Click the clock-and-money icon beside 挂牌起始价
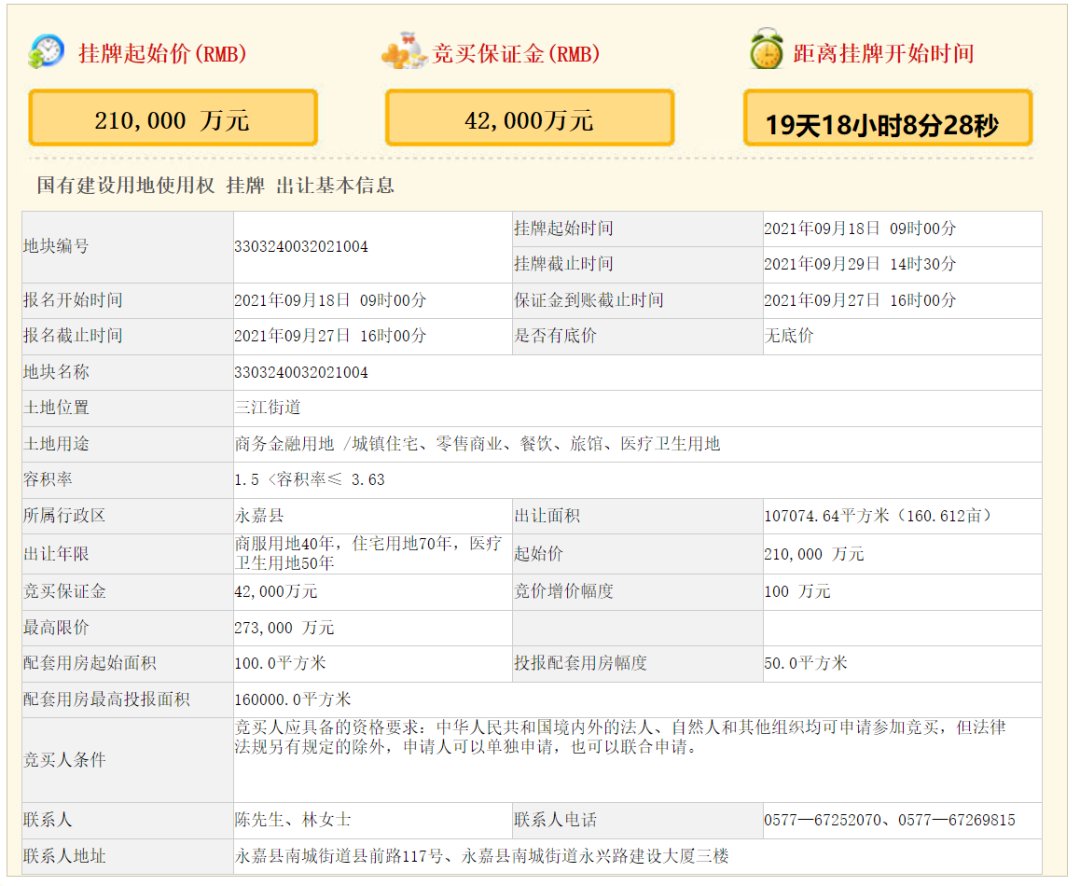1080x886 pixels. (46, 52)
